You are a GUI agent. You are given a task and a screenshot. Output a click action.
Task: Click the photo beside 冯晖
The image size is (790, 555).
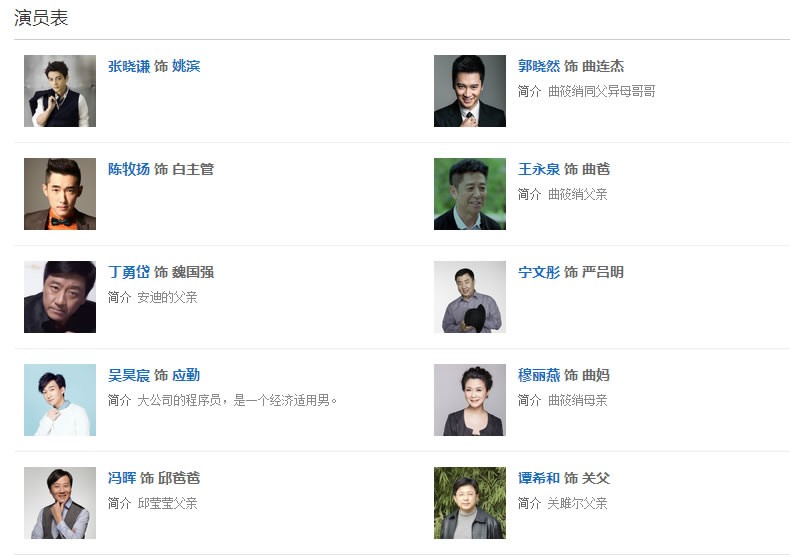pyautogui.click(x=60, y=503)
